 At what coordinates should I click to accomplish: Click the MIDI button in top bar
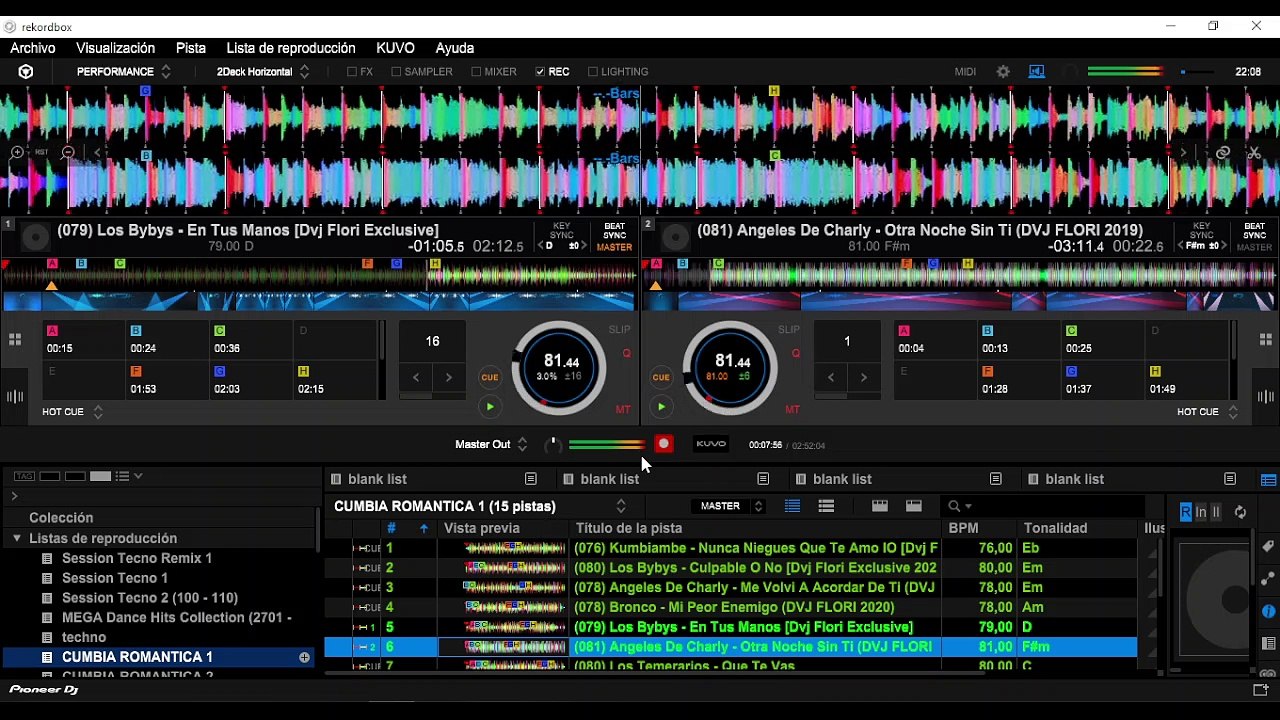click(965, 72)
